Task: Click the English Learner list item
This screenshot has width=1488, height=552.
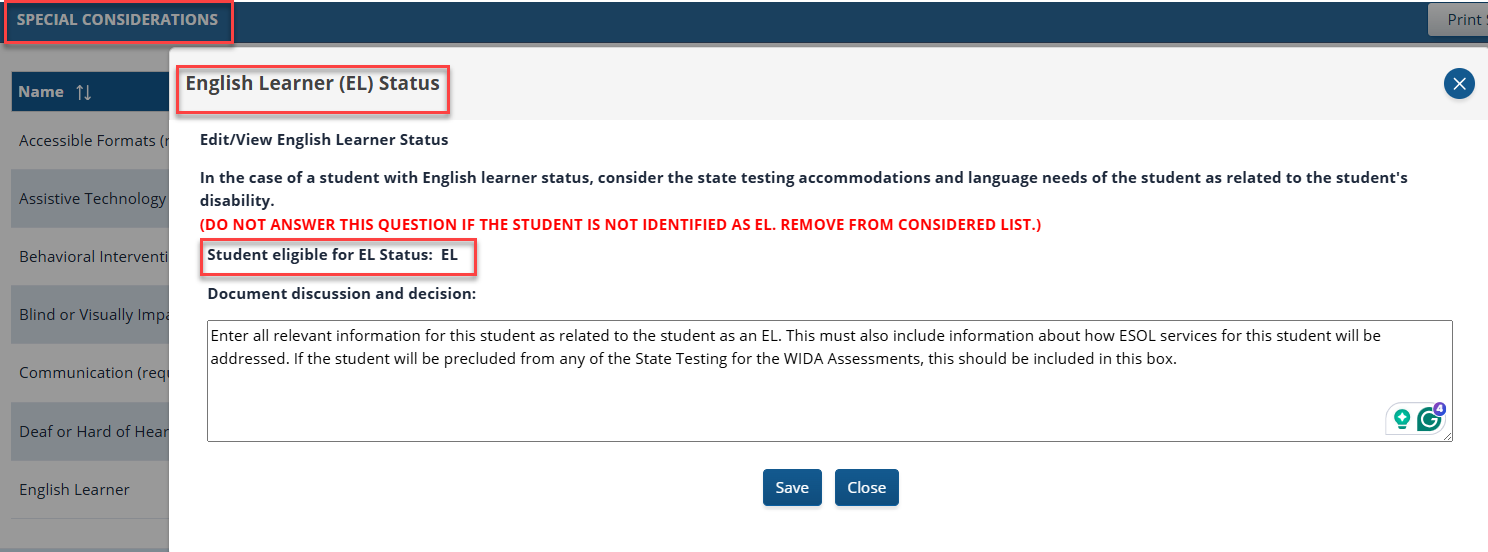Action: (74, 490)
